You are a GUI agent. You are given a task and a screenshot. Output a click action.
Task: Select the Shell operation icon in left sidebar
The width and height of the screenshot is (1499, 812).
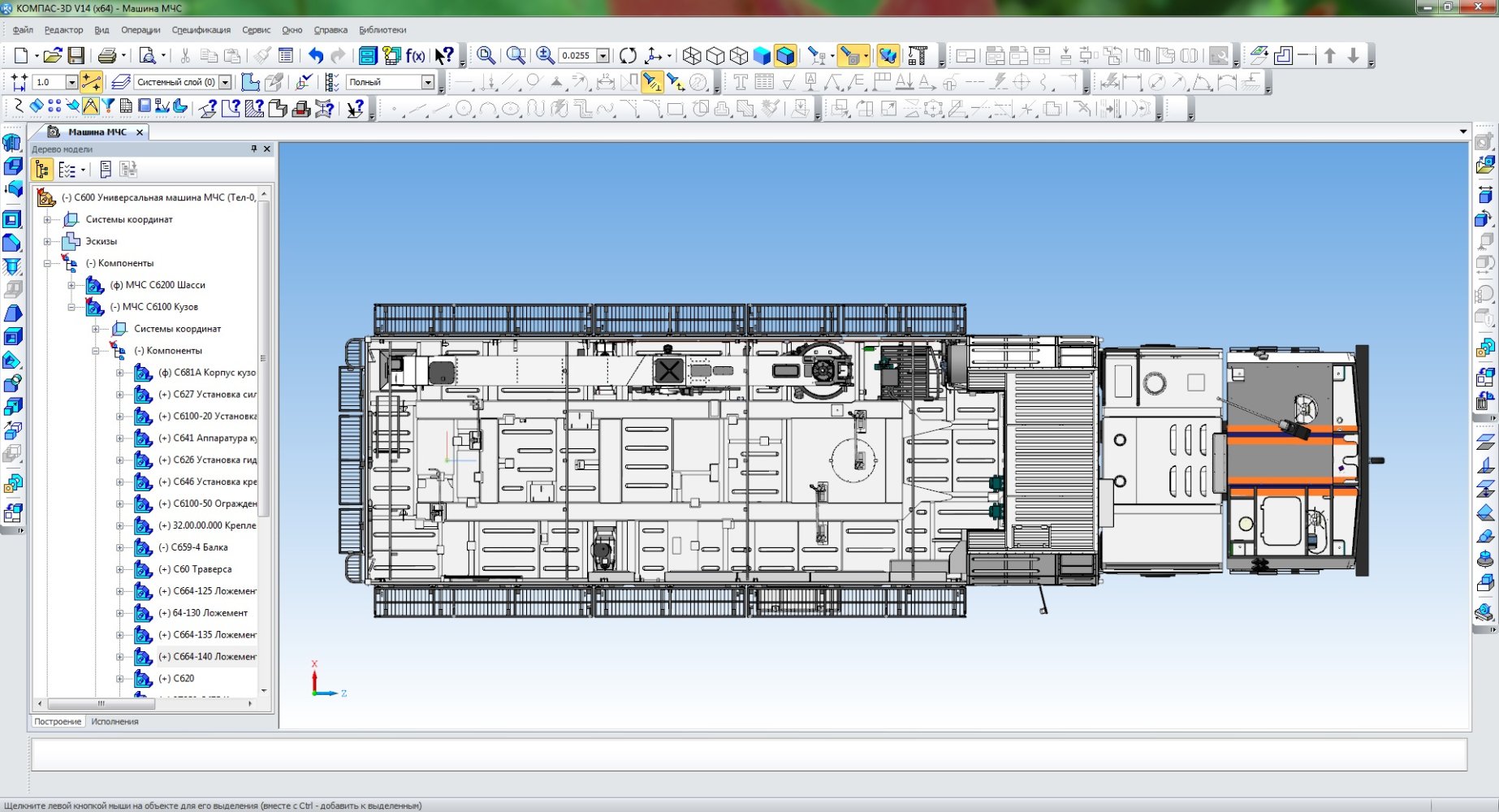(13, 337)
